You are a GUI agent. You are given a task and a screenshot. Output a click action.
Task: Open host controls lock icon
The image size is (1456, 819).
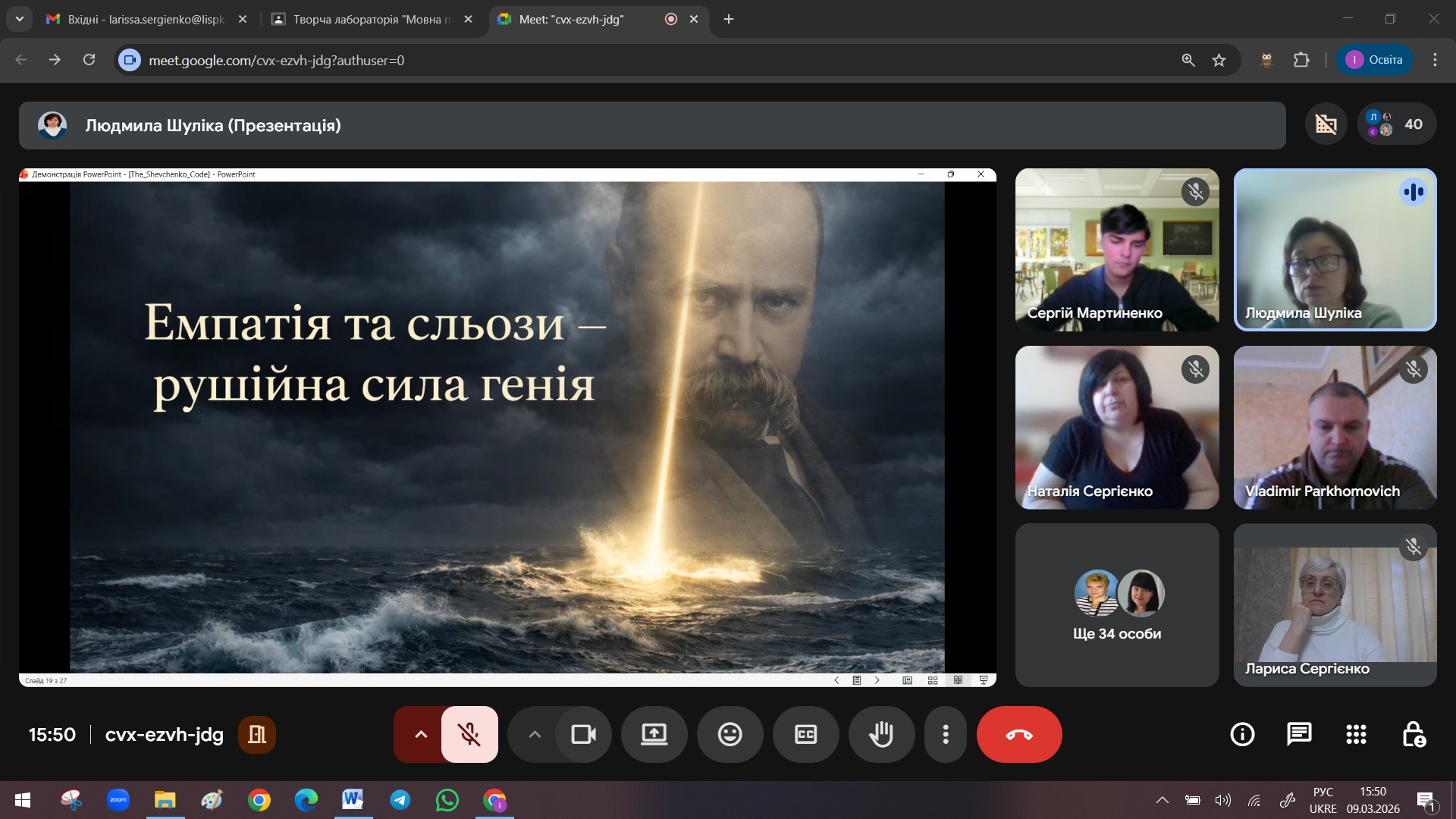1414,734
